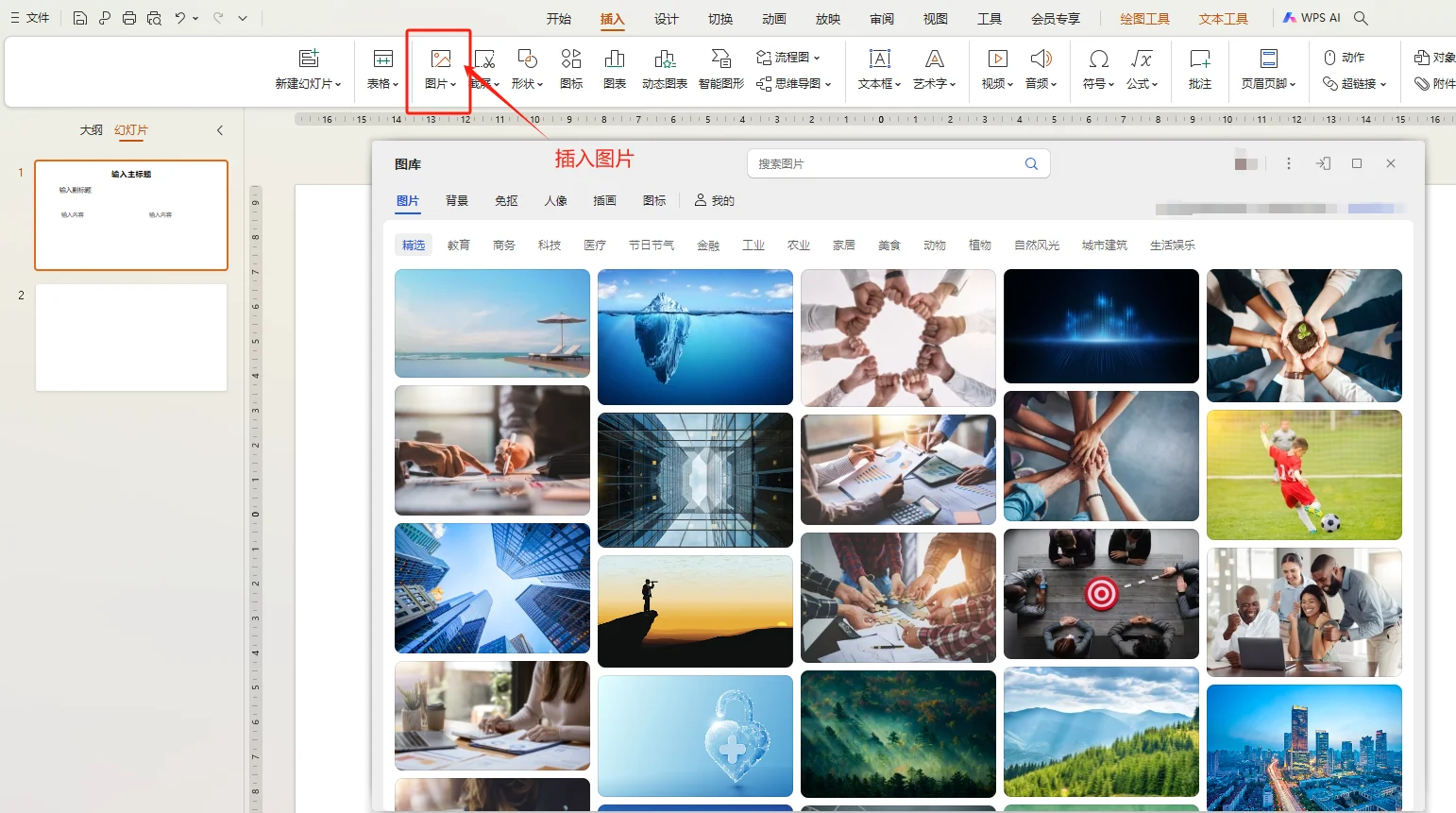Filter images by 科技 category
Image resolution: width=1456 pixels, height=813 pixels.
[550, 246]
